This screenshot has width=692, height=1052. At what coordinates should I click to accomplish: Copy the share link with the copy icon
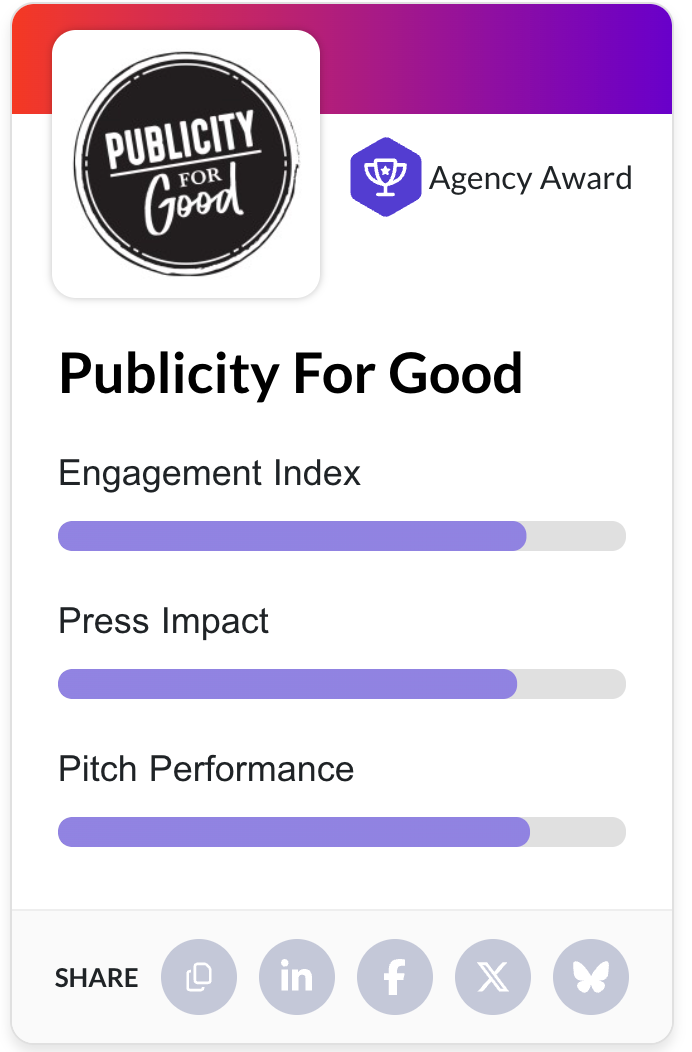pyautogui.click(x=199, y=977)
